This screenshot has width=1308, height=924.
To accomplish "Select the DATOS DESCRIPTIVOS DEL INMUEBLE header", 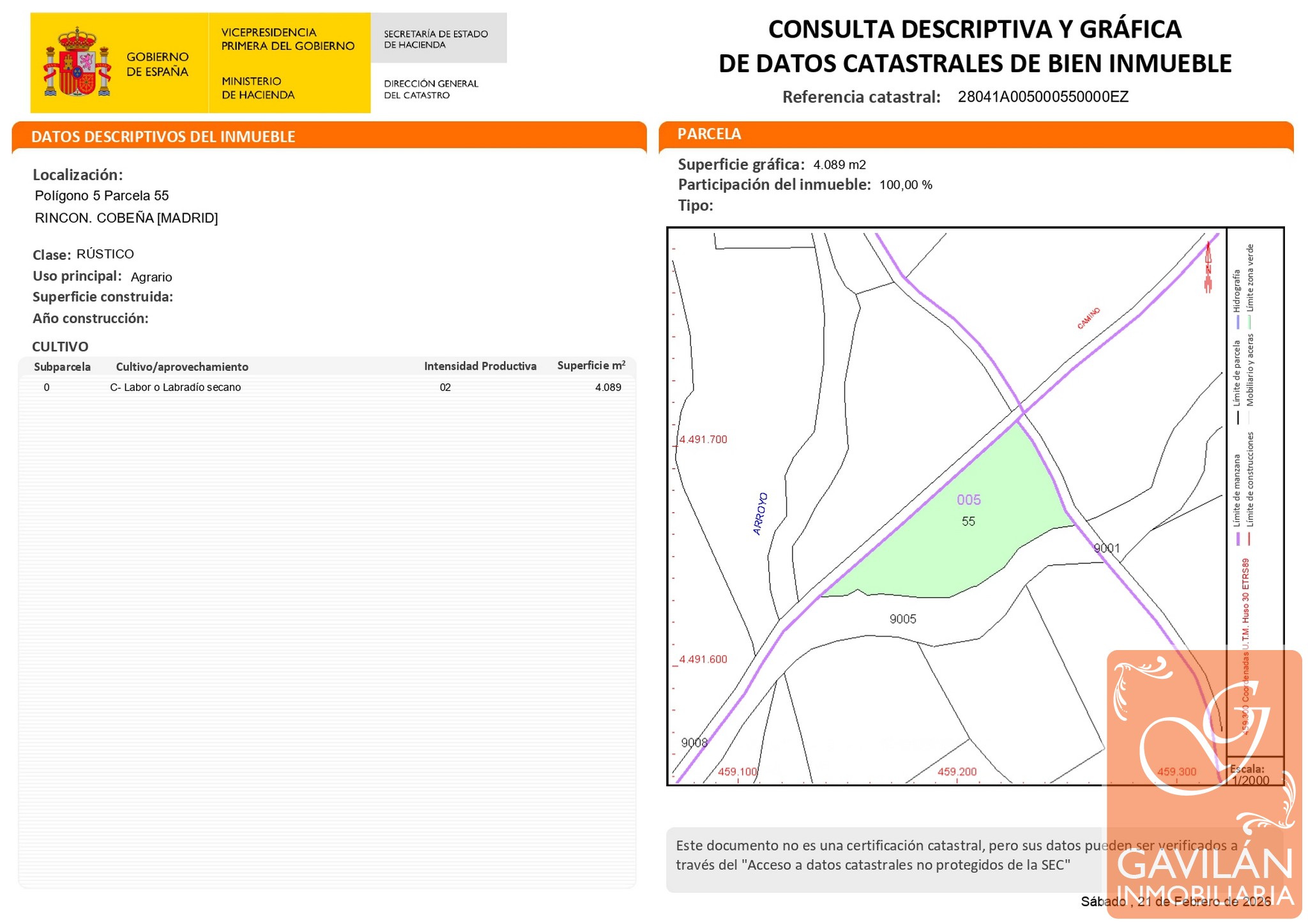I will point(163,137).
